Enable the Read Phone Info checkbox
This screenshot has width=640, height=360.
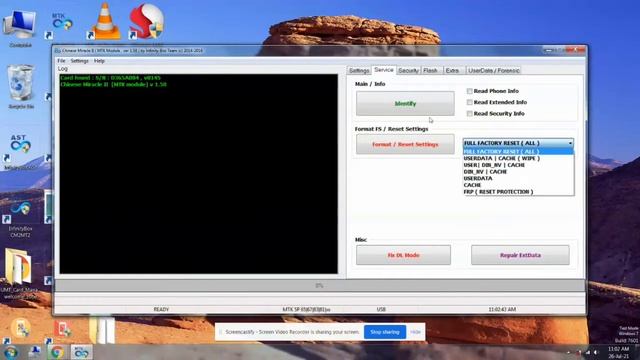point(469,91)
